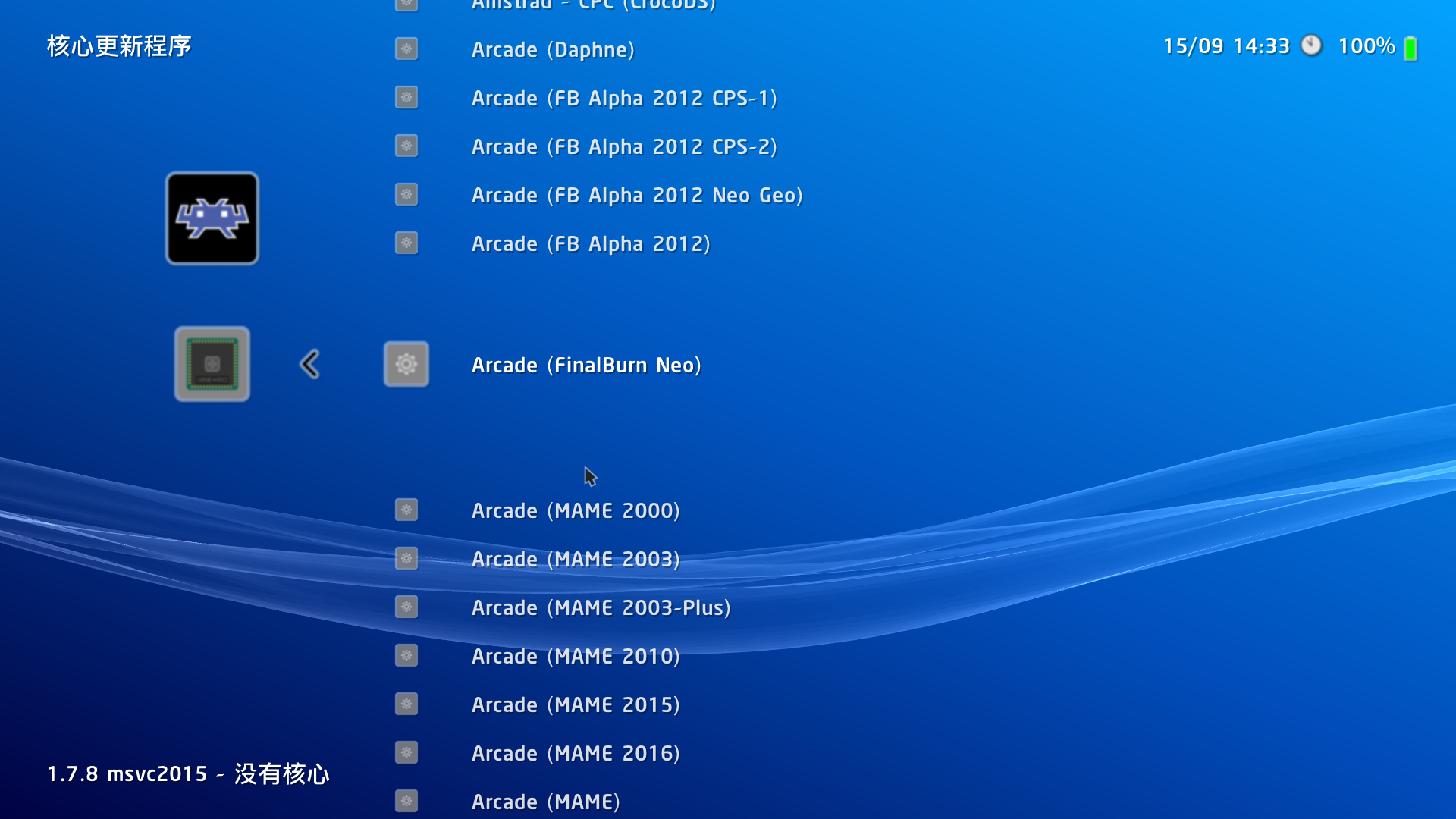This screenshot has height=819, width=1456.
Task: Click gear icon next to FB Alpha 2012 Neo Geo
Action: click(406, 195)
